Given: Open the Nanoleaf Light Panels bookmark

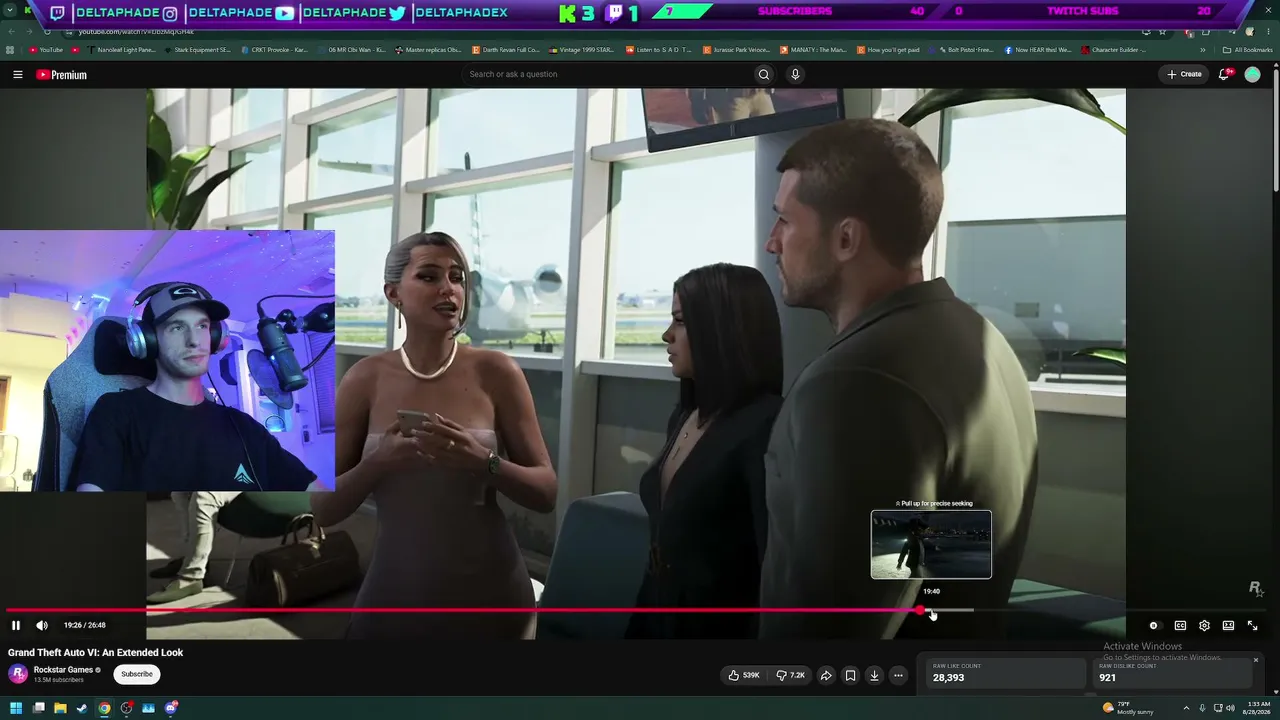Looking at the screenshot, I should tap(121, 50).
